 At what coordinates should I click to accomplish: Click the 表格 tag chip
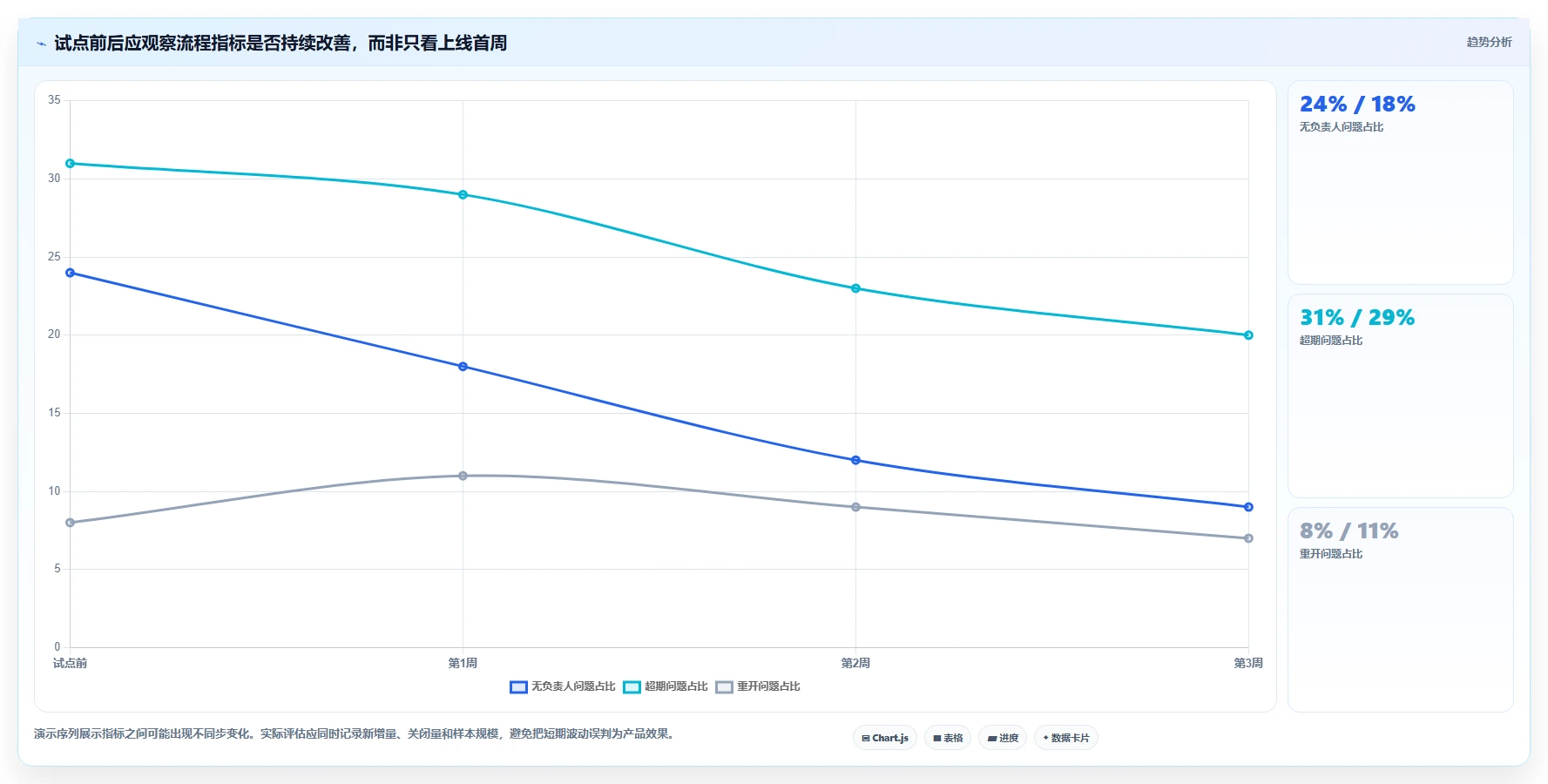click(x=948, y=738)
